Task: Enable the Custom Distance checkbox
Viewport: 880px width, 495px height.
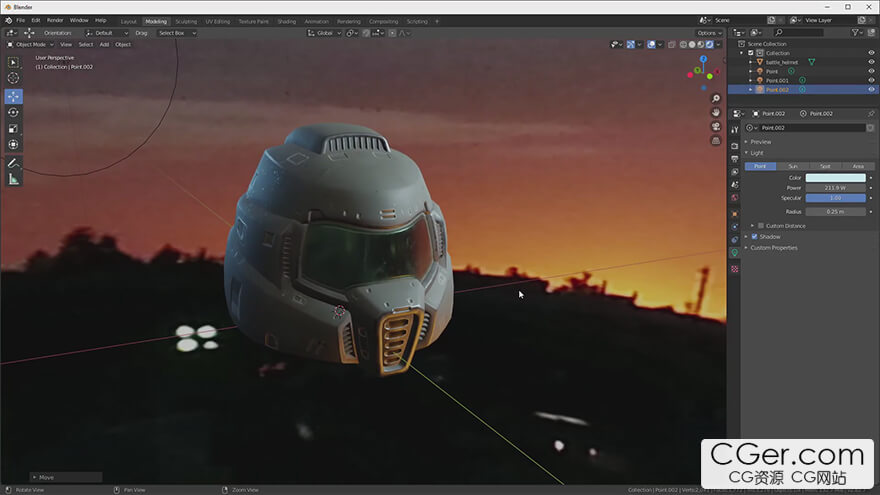Action: (x=761, y=226)
